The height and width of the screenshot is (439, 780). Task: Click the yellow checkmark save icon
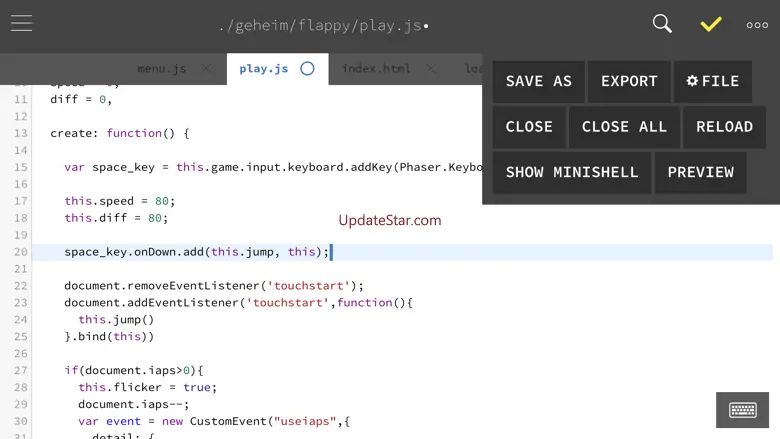(x=711, y=24)
